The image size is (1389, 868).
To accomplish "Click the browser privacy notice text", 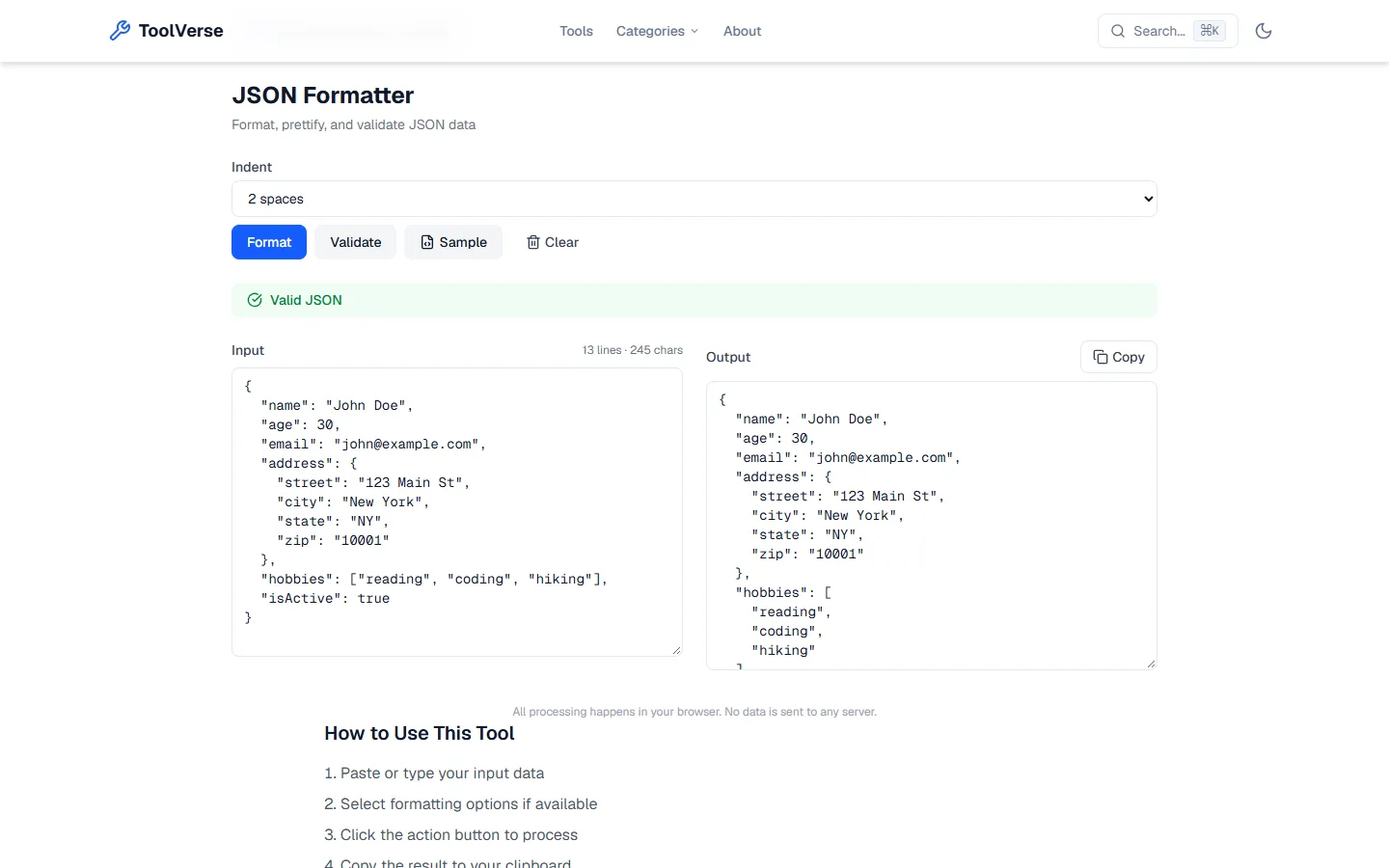I will click(x=694, y=712).
